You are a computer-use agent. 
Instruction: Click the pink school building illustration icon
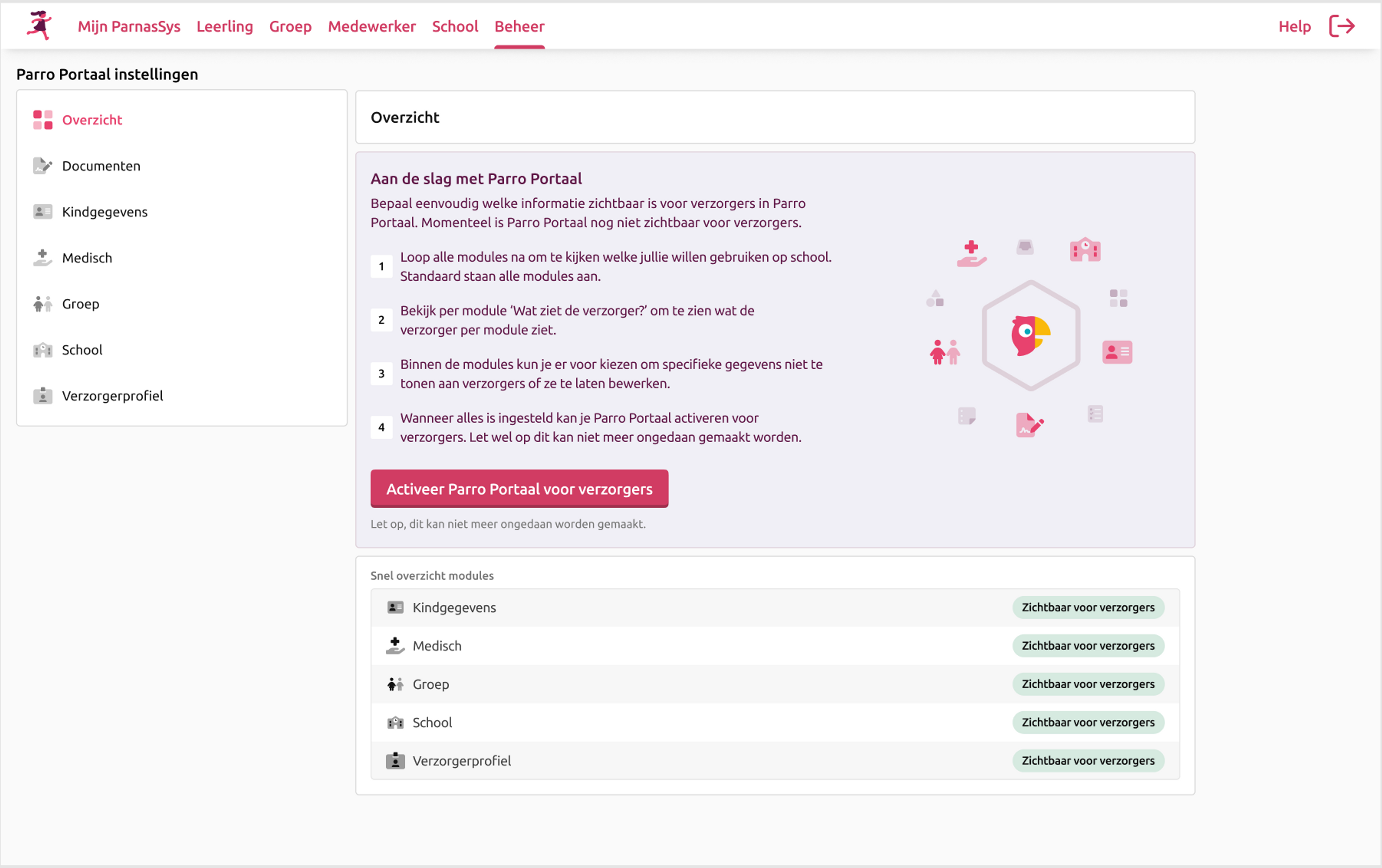pyautogui.click(x=1085, y=249)
